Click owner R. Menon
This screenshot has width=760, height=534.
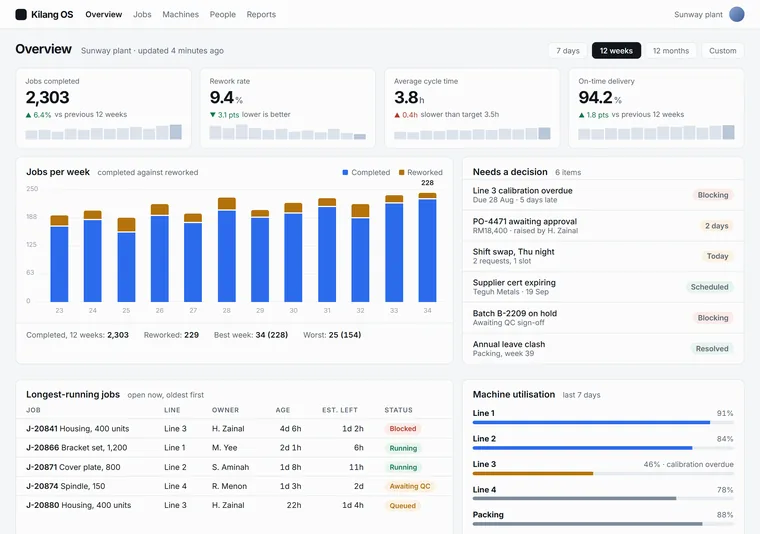(229, 486)
